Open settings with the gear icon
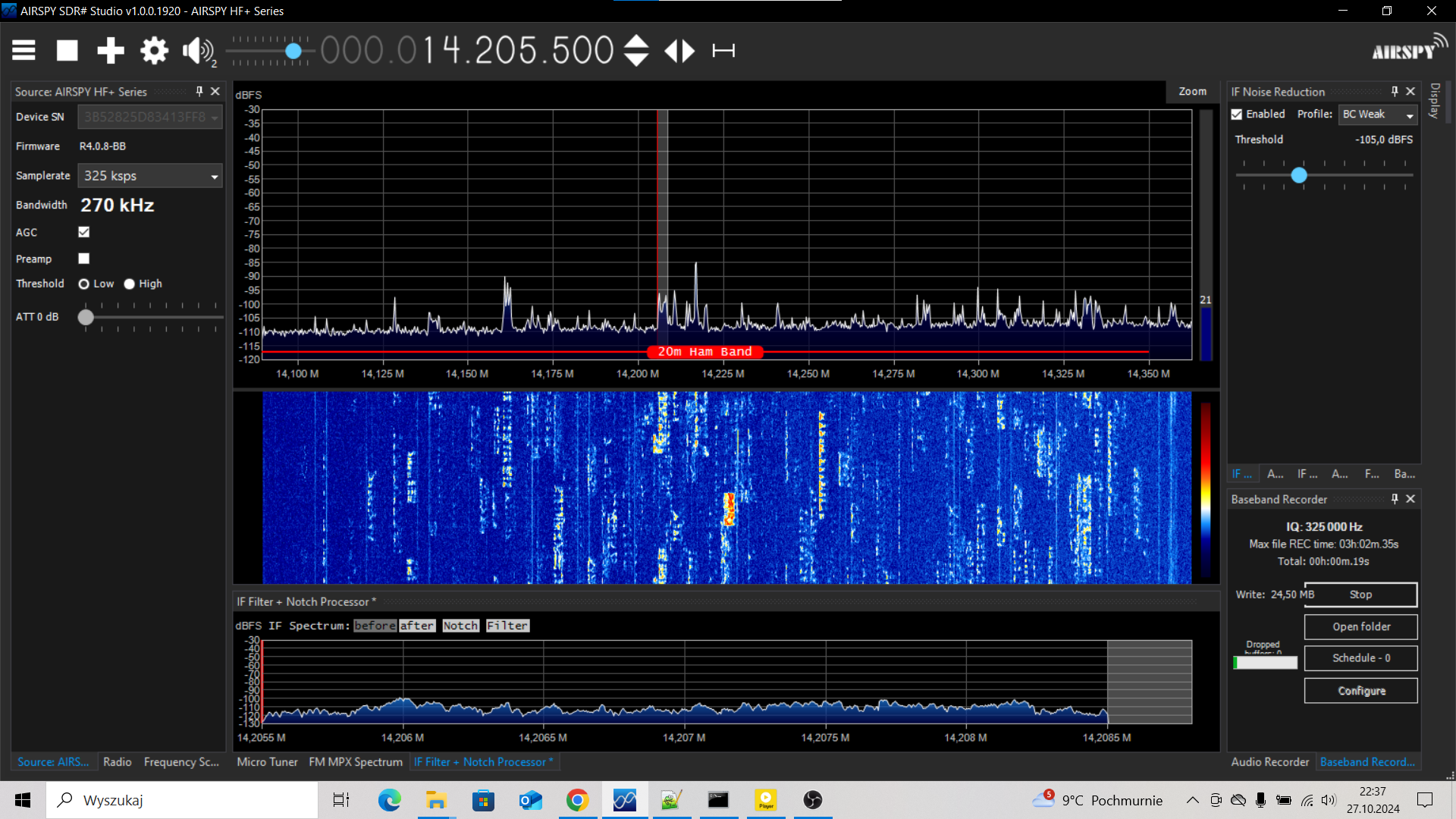The width and height of the screenshot is (1456, 819). pos(154,51)
